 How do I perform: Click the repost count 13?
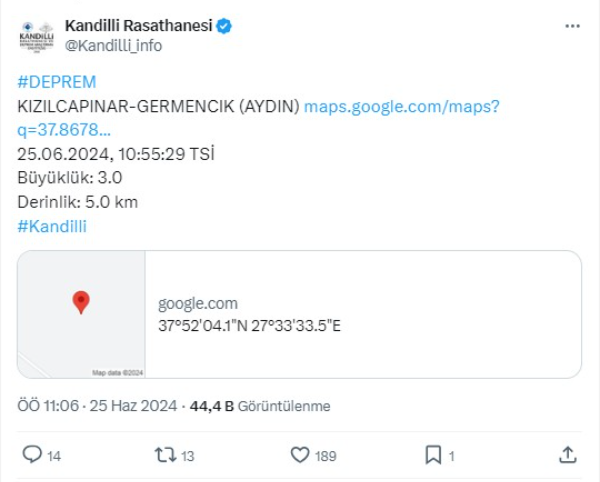click(188, 456)
